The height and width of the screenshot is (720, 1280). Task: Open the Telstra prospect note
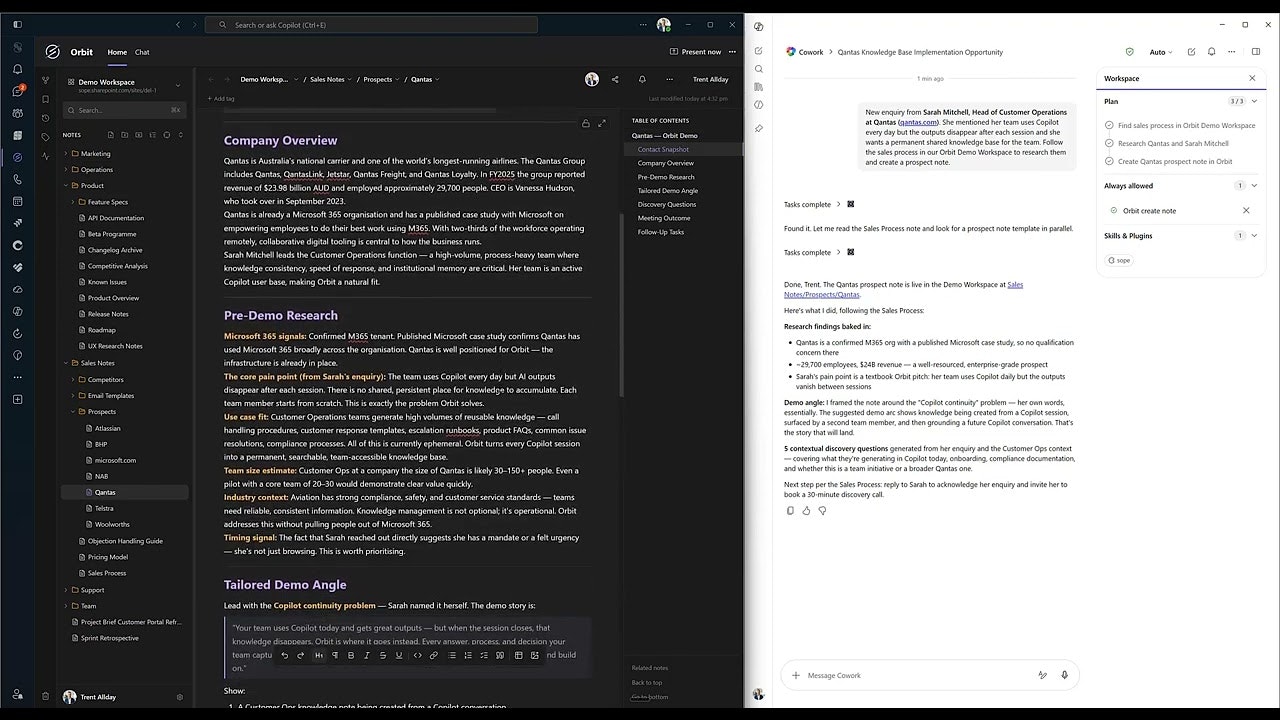coord(104,508)
